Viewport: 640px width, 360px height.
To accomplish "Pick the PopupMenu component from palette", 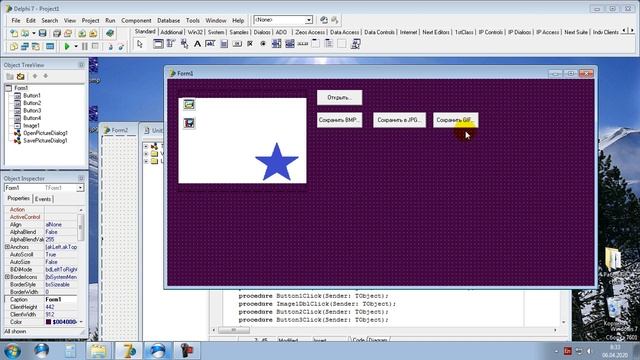I will [184, 44].
